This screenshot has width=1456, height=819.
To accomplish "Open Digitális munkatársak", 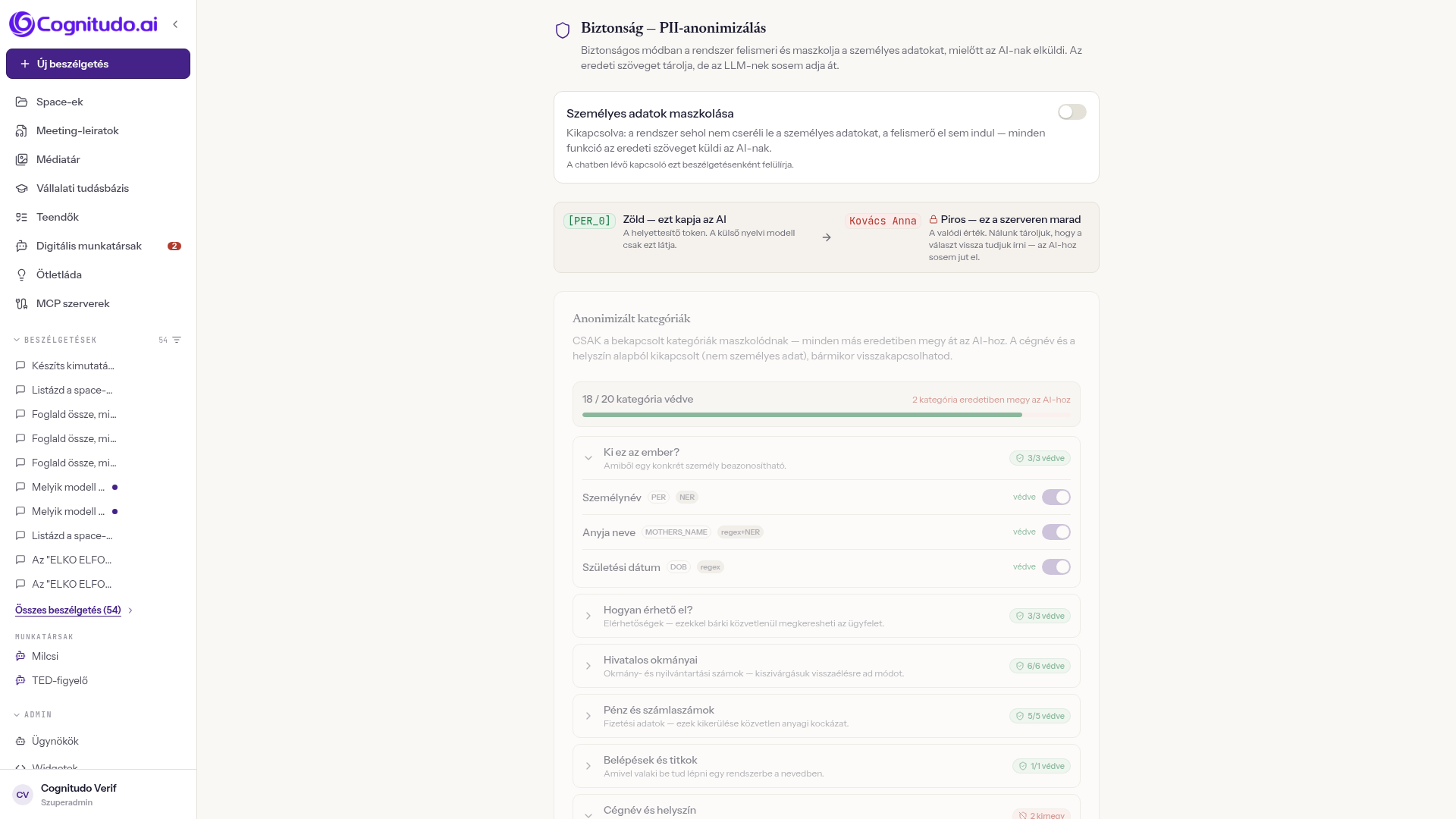I will coord(98,246).
